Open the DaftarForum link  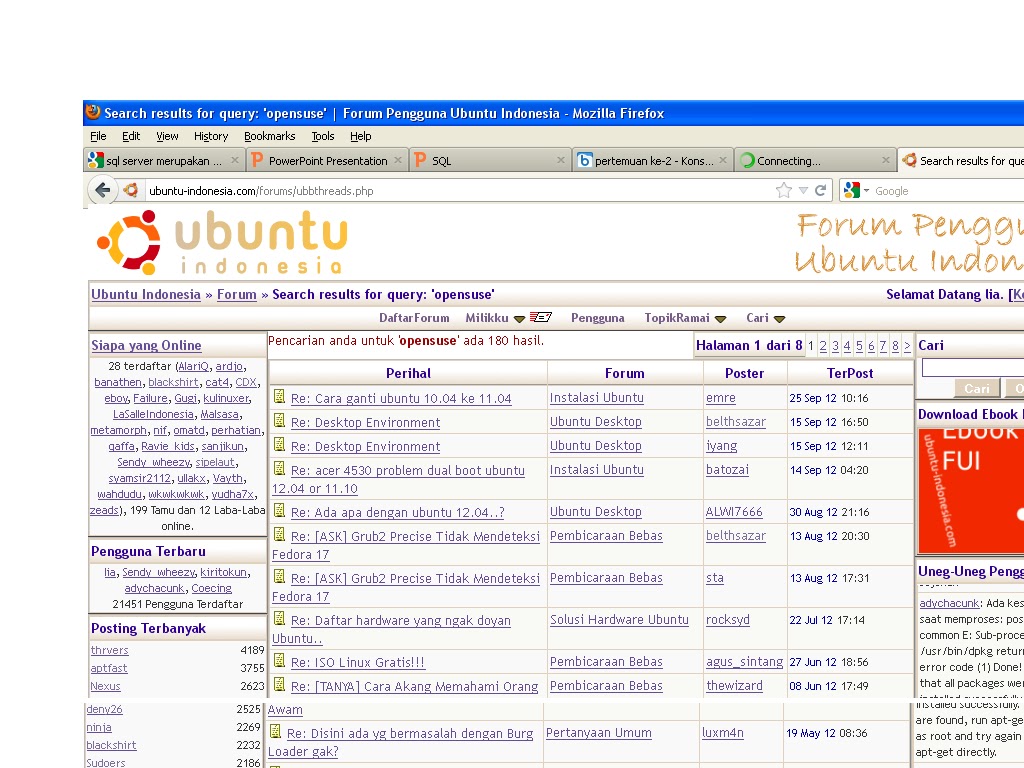(414, 318)
